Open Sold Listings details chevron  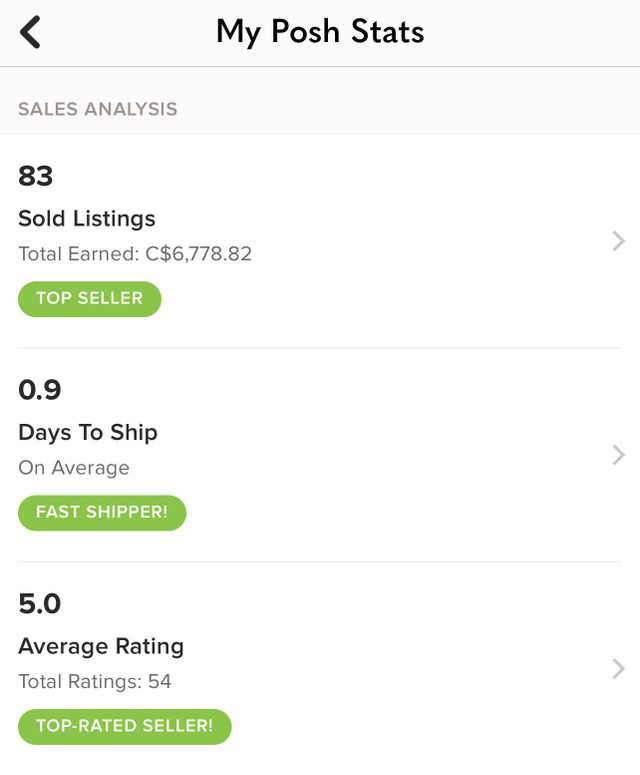coord(618,241)
